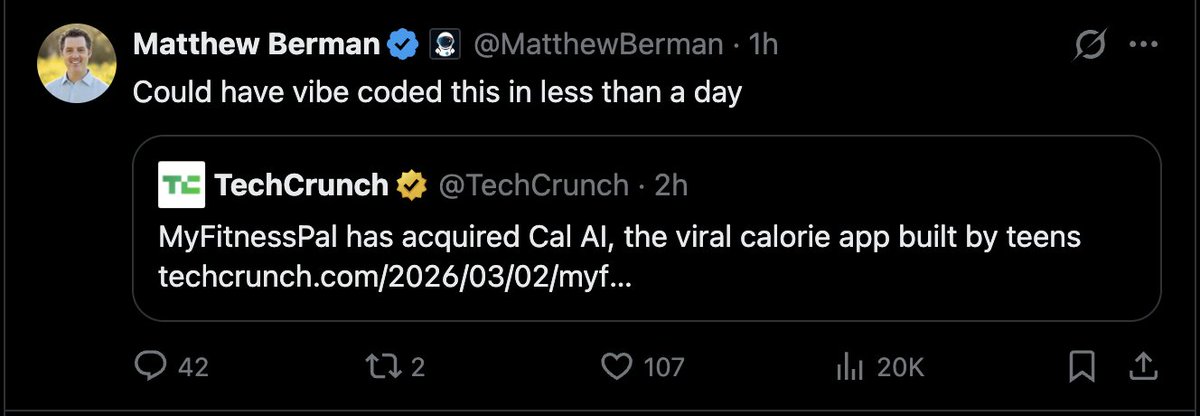The width and height of the screenshot is (1200, 416).
Task: Click the astronaut affiliation badge
Action: 442,45
